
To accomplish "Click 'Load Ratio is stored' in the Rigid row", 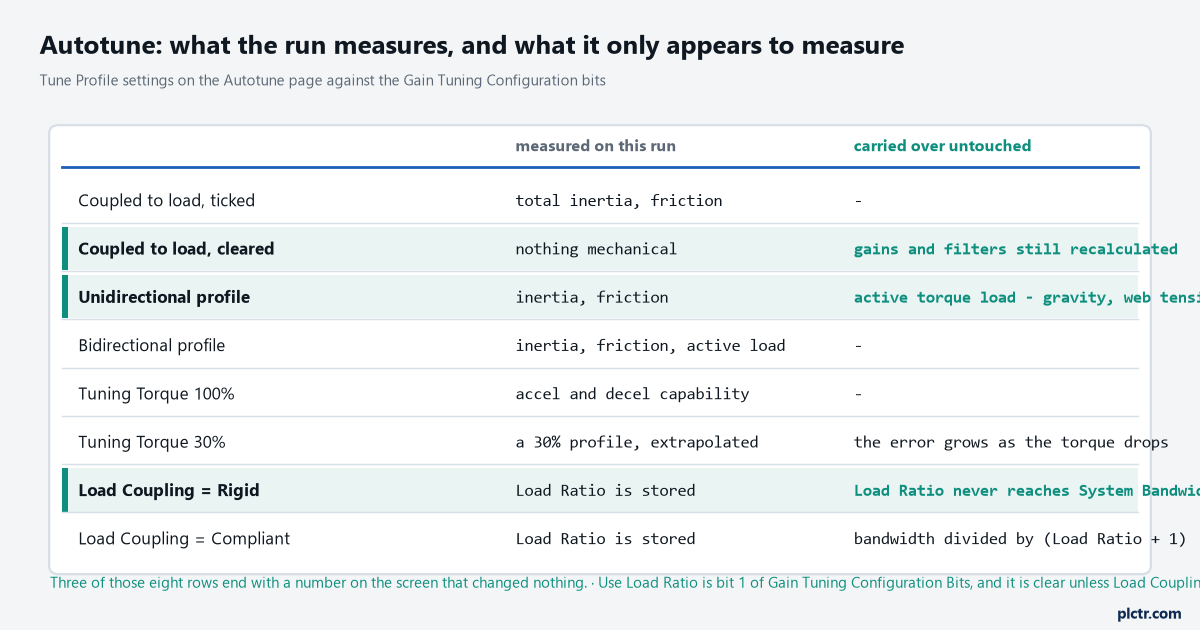I will [x=605, y=491].
